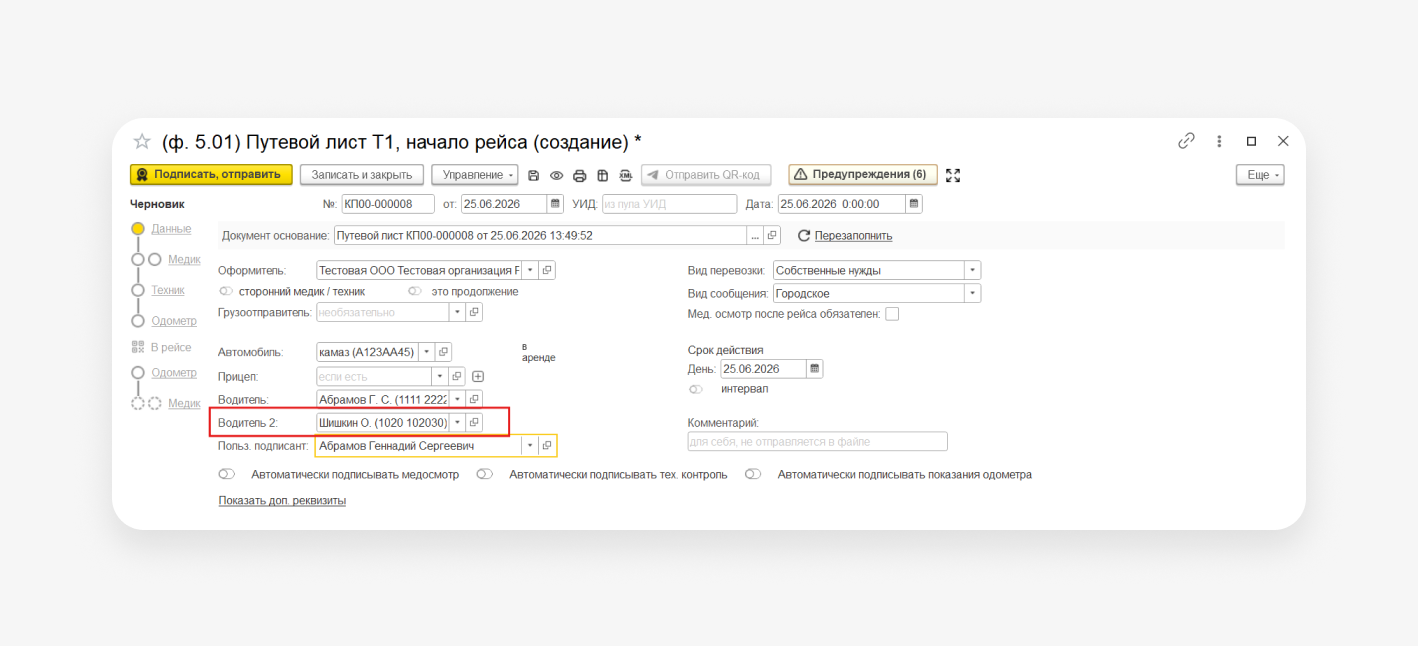This screenshot has width=1418, height=646.
Task: Click 'Подписать, отправить' button
Action: (x=211, y=175)
